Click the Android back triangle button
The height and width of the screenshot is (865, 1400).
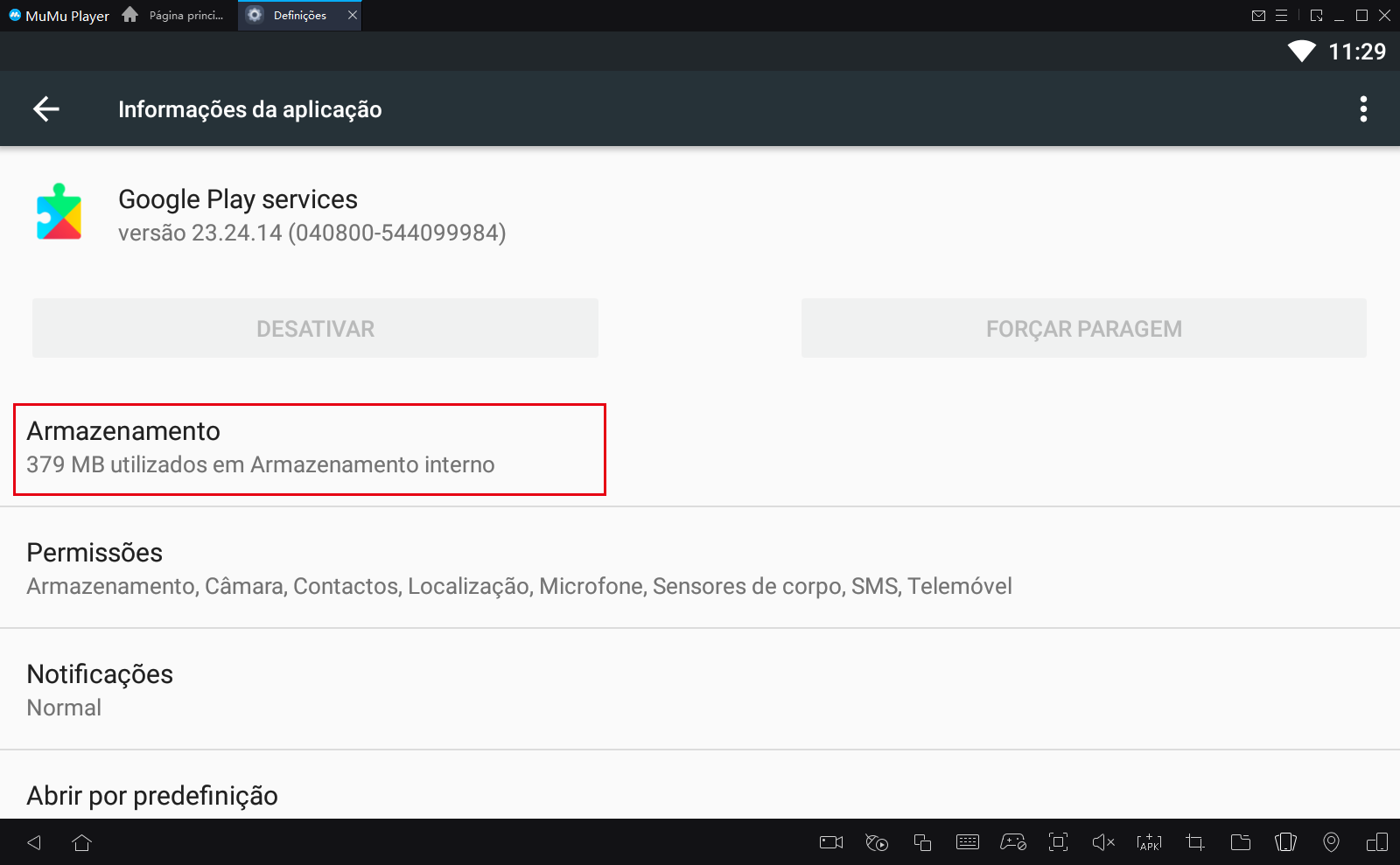[34, 842]
